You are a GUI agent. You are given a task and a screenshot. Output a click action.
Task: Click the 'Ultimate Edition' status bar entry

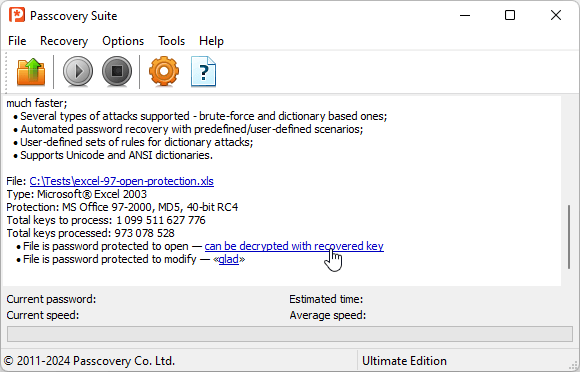[404, 361]
